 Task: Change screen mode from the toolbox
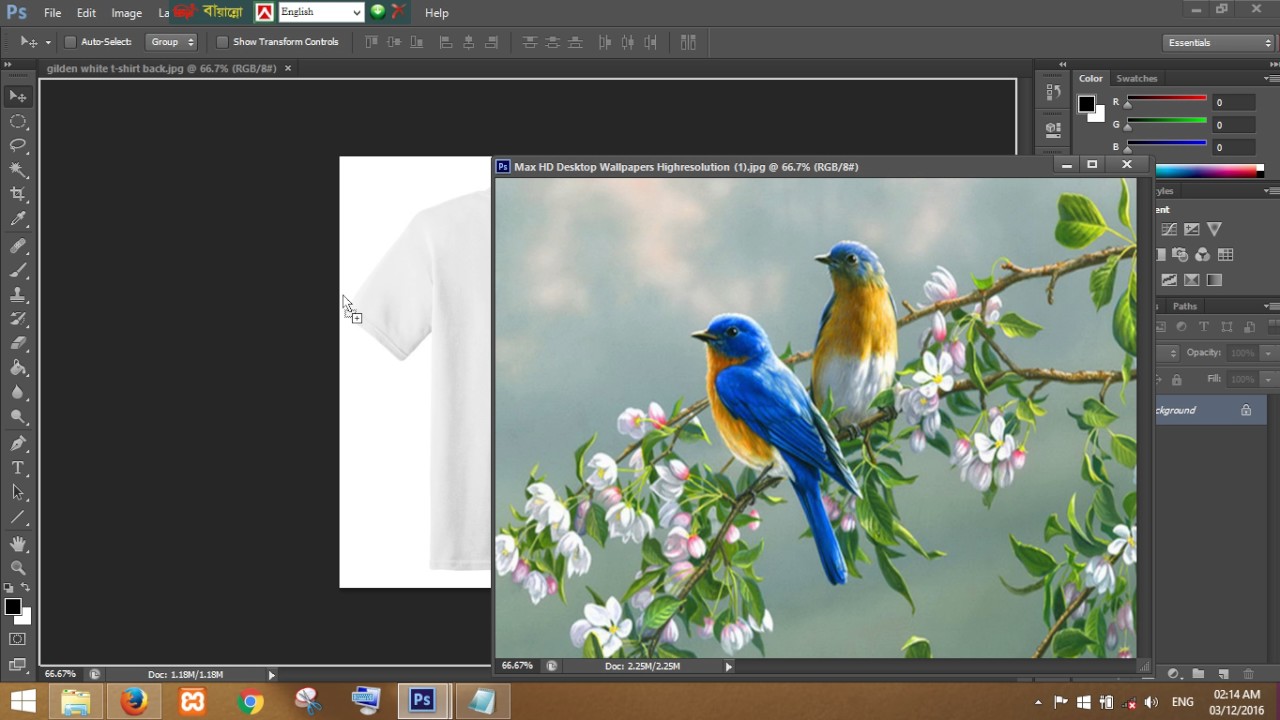[17, 663]
